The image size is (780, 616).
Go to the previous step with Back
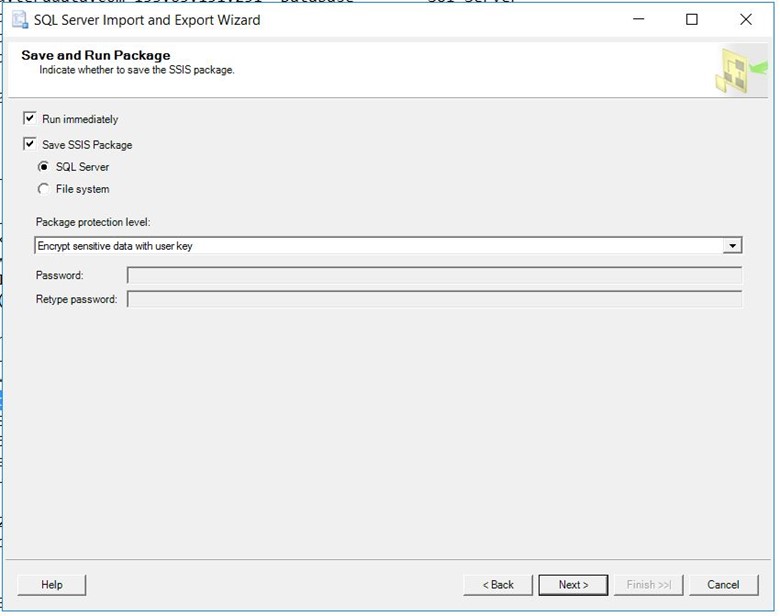click(498, 585)
